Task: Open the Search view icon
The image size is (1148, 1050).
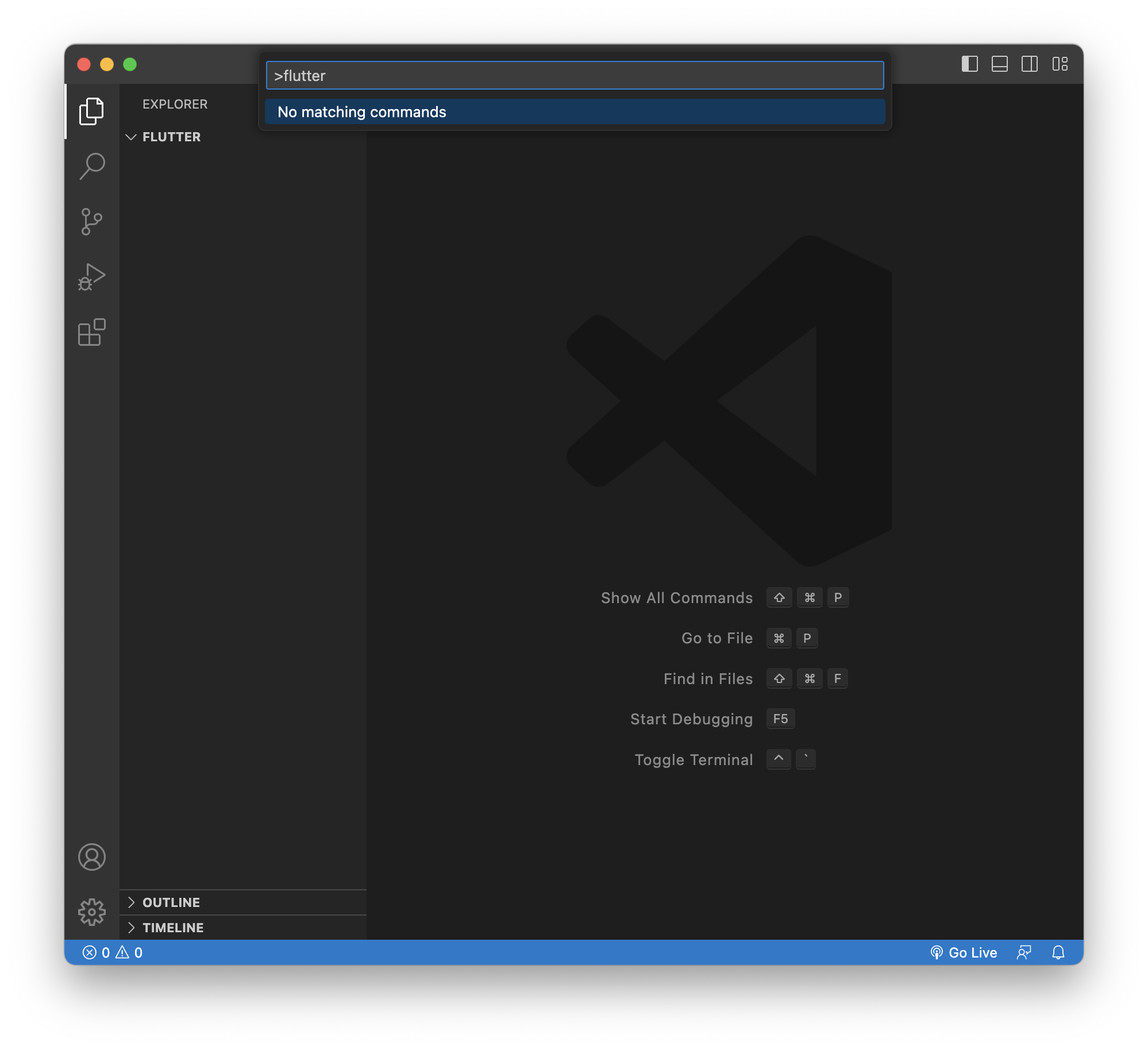Action: [x=91, y=166]
